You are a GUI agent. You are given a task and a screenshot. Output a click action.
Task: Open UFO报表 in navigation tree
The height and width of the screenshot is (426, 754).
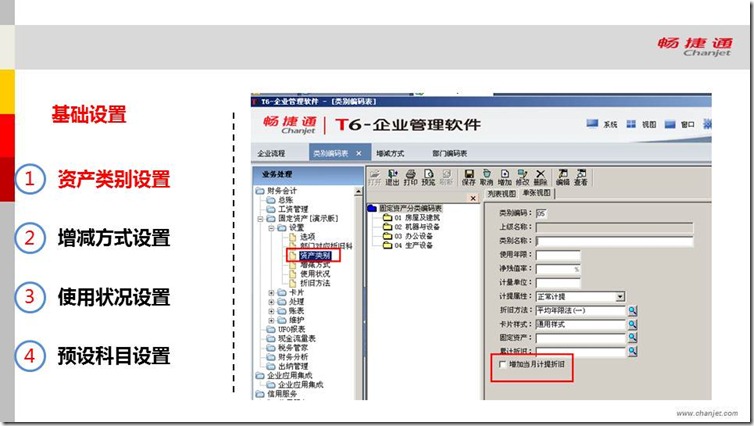click(x=291, y=329)
